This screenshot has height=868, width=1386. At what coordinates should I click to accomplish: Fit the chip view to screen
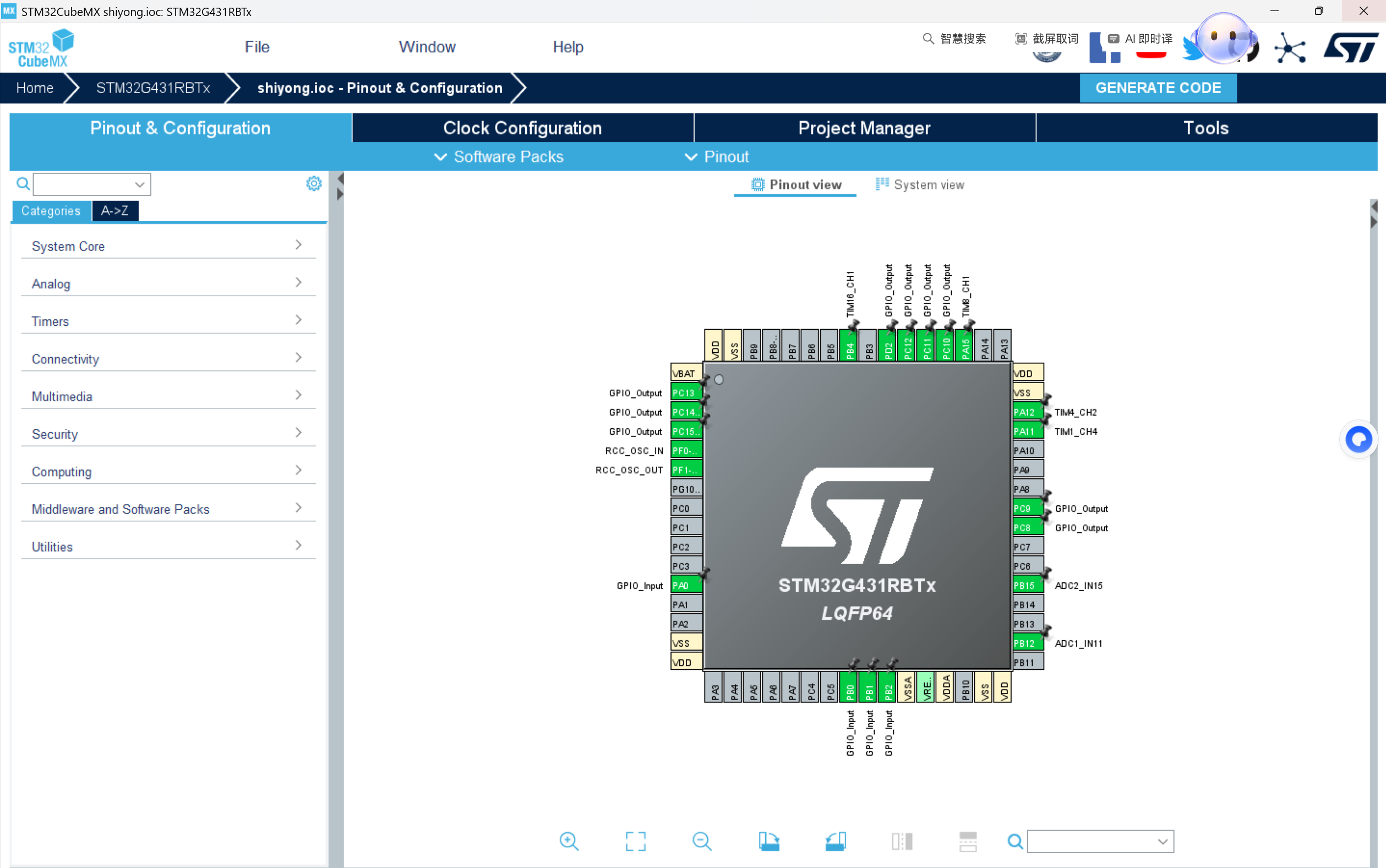tap(635, 841)
